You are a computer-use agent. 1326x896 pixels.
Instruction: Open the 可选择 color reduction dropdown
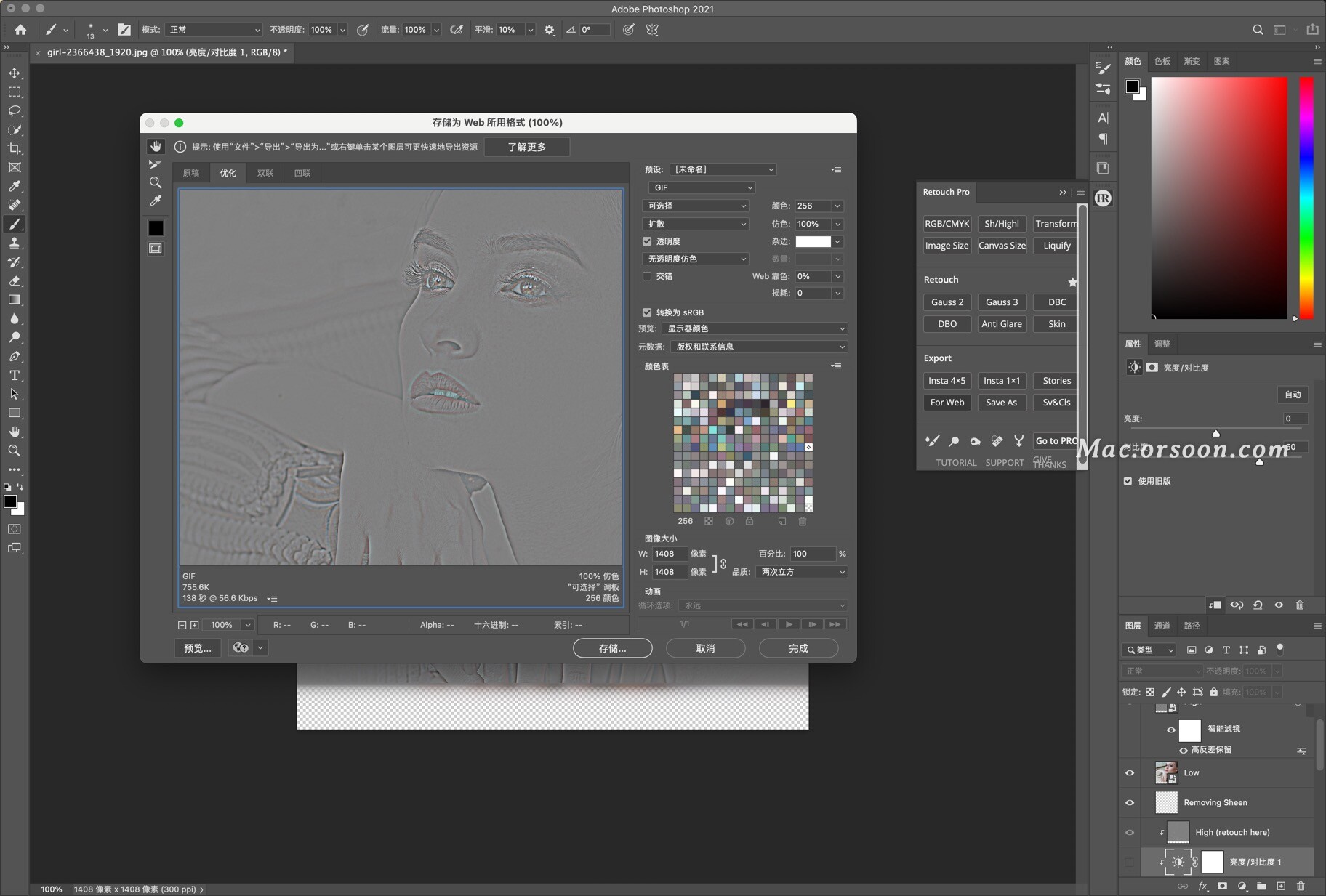695,206
